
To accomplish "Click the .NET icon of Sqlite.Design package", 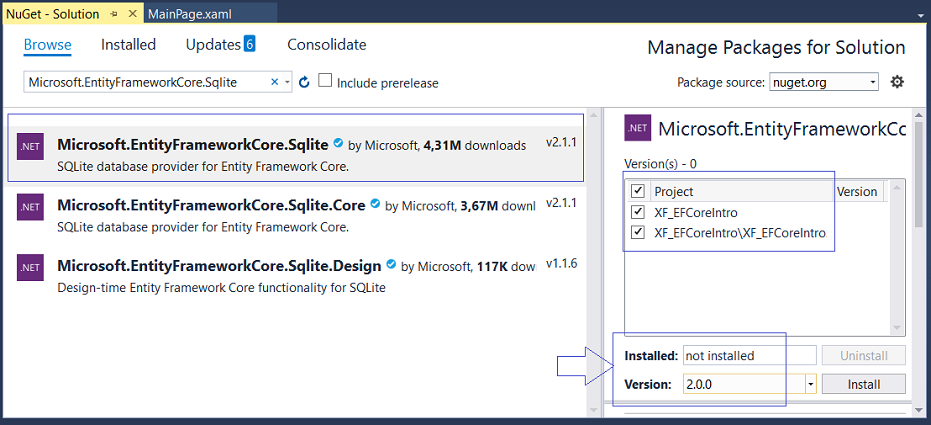I will coord(28,267).
